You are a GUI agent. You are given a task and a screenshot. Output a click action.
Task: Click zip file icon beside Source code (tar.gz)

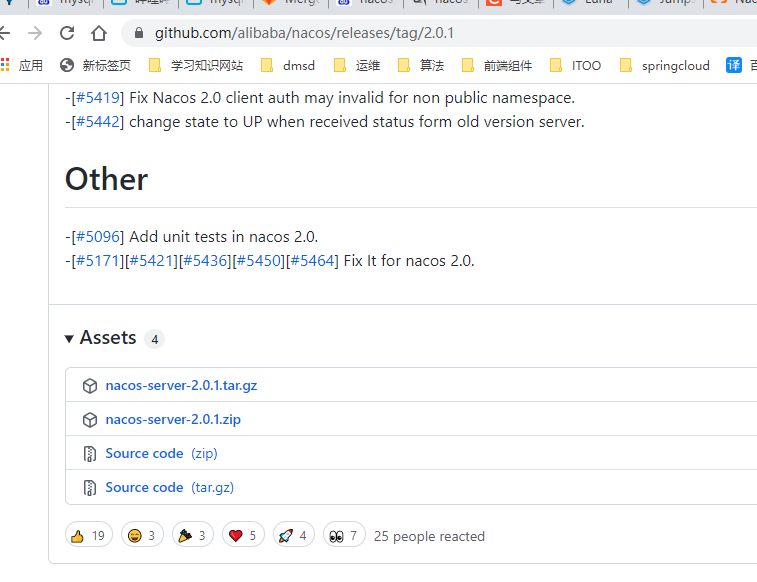90,488
